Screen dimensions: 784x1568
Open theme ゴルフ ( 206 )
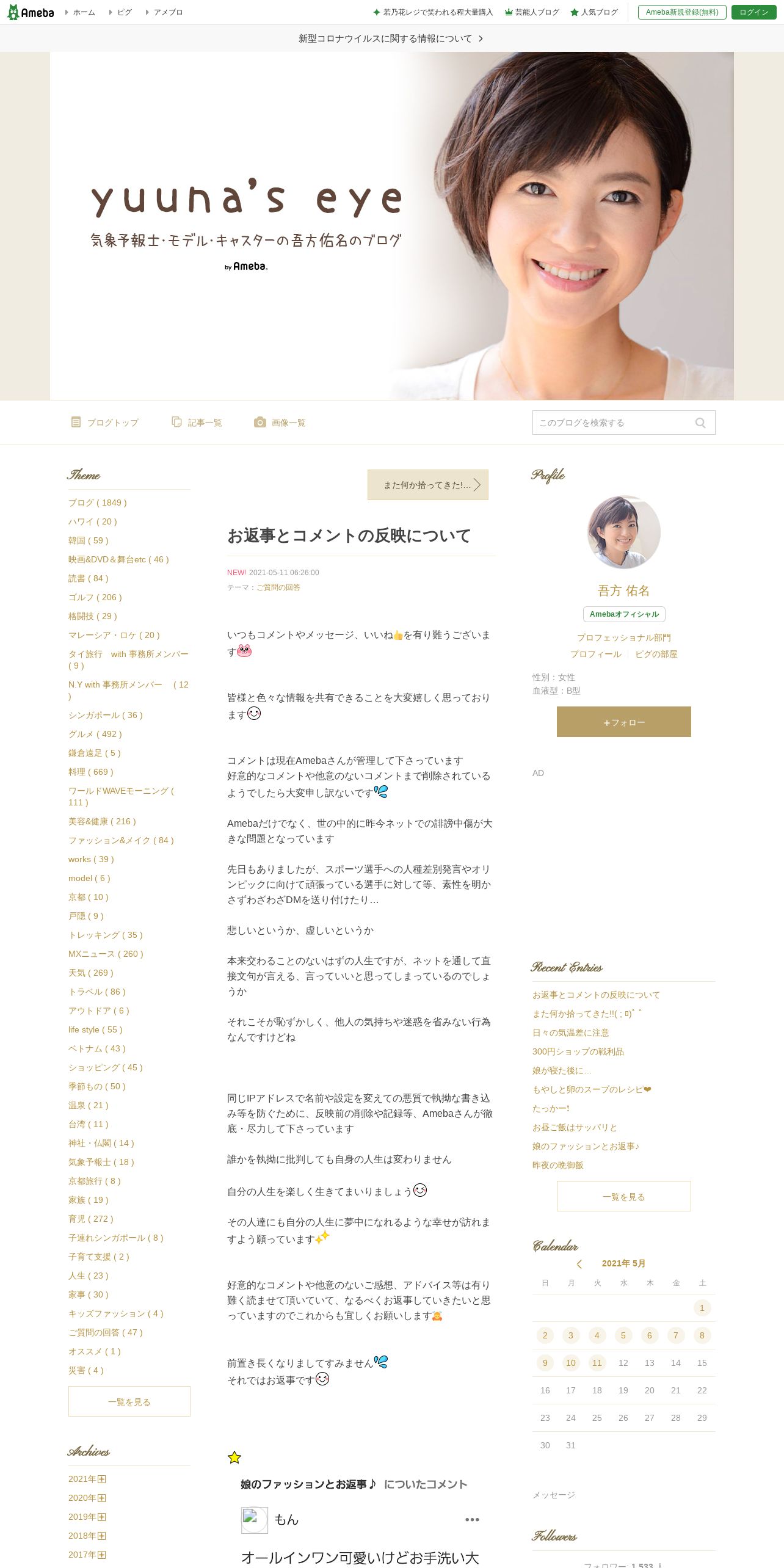(x=95, y=597)
